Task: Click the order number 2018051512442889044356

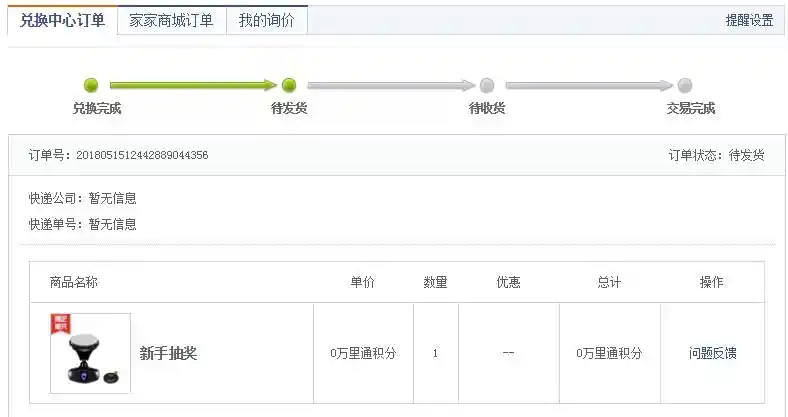Action: 142,155
